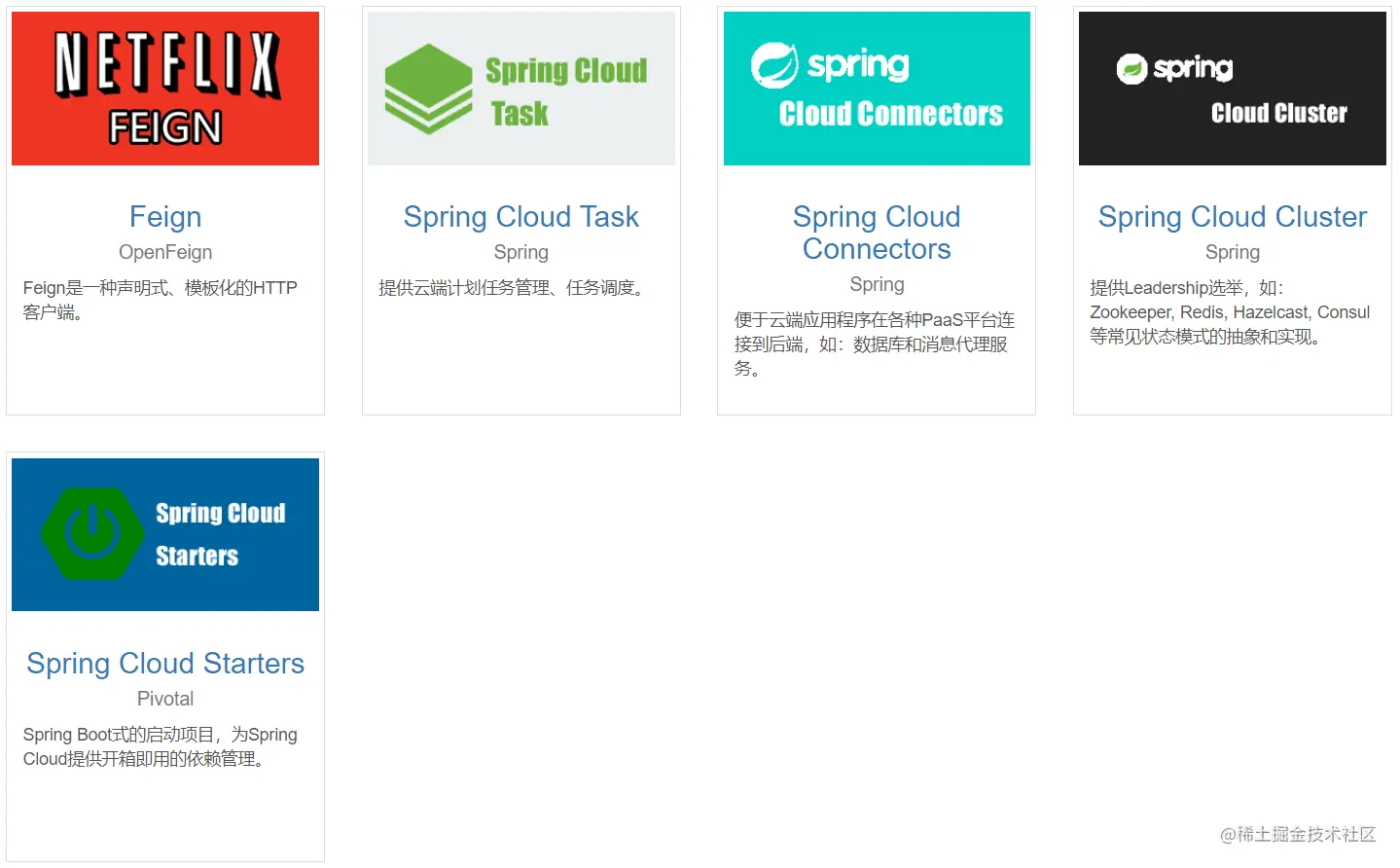
Task: Open the Netflix Feign banner image
Action: click(x=165, y=89)
